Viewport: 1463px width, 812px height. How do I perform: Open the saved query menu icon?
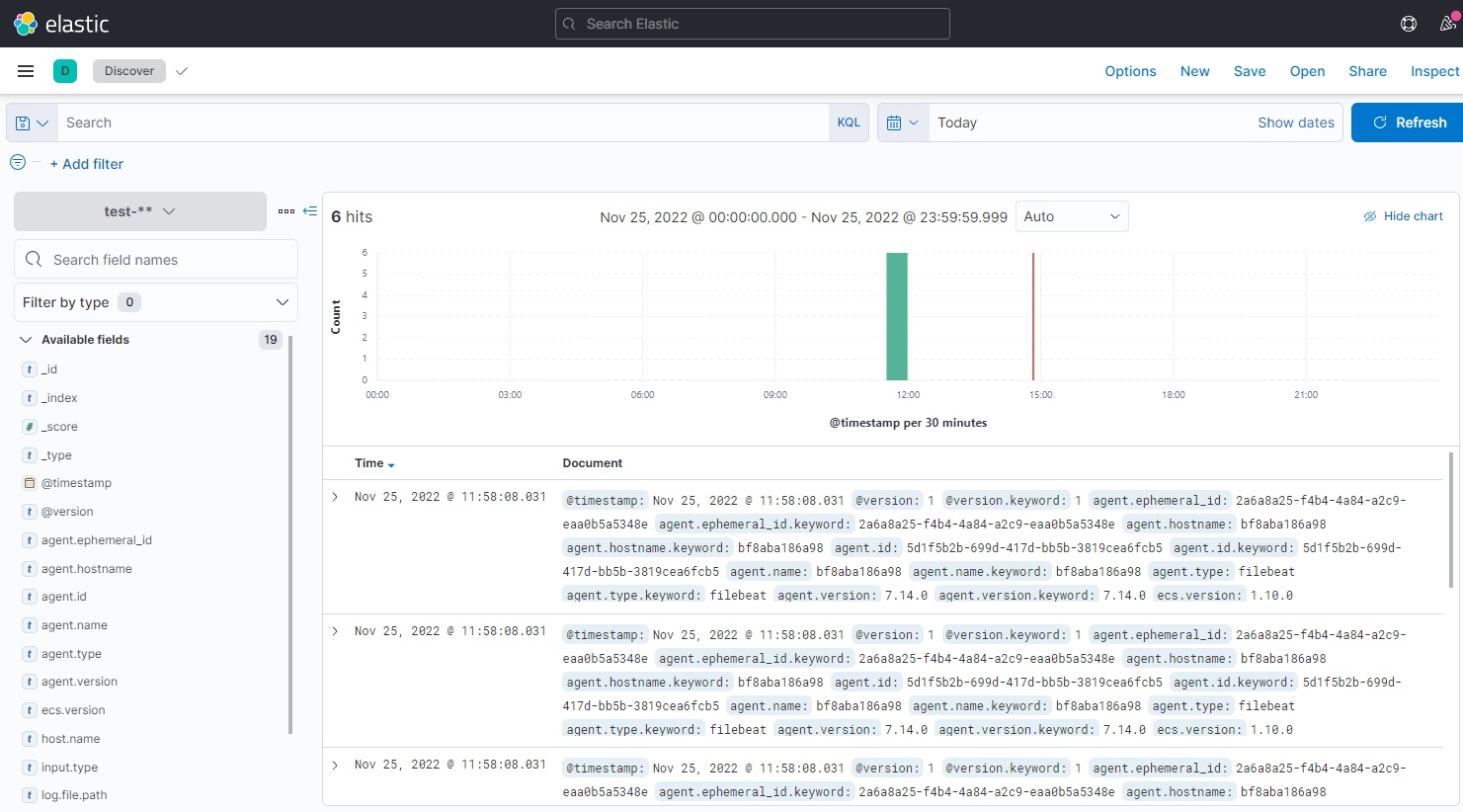click(x=32, y=122)
